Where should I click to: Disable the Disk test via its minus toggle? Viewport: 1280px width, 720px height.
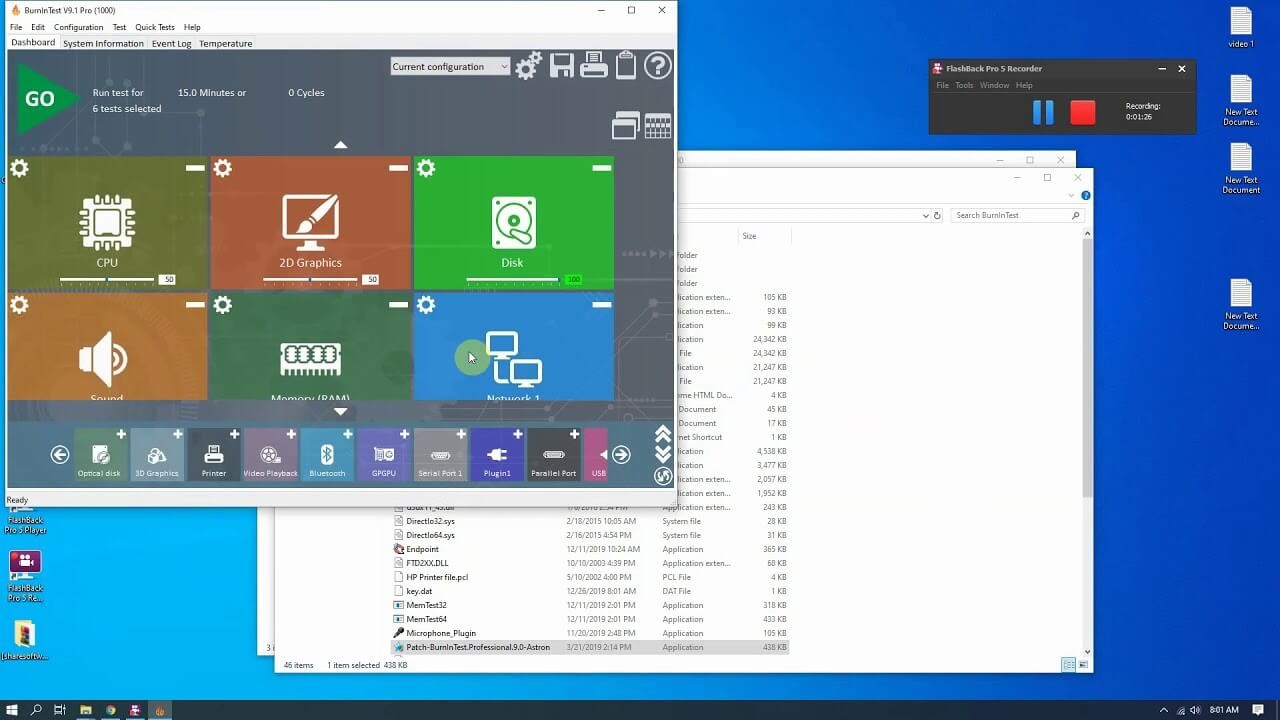(600, 168)
